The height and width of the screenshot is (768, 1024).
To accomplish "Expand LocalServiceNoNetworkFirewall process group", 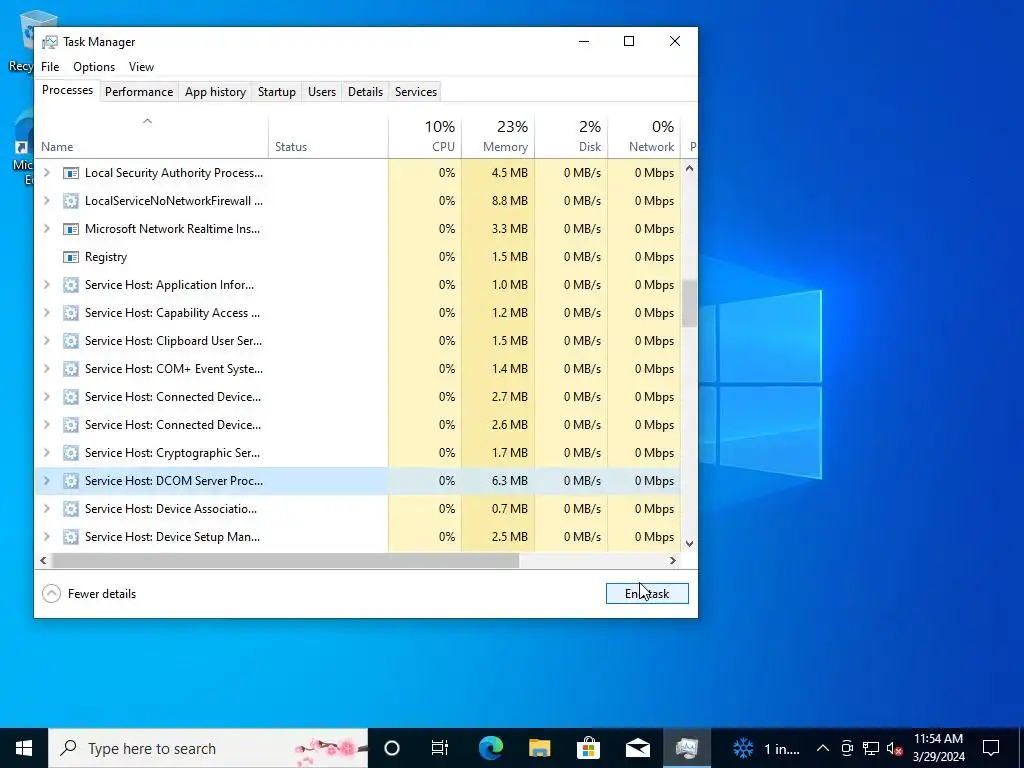I will coord(46,201).
